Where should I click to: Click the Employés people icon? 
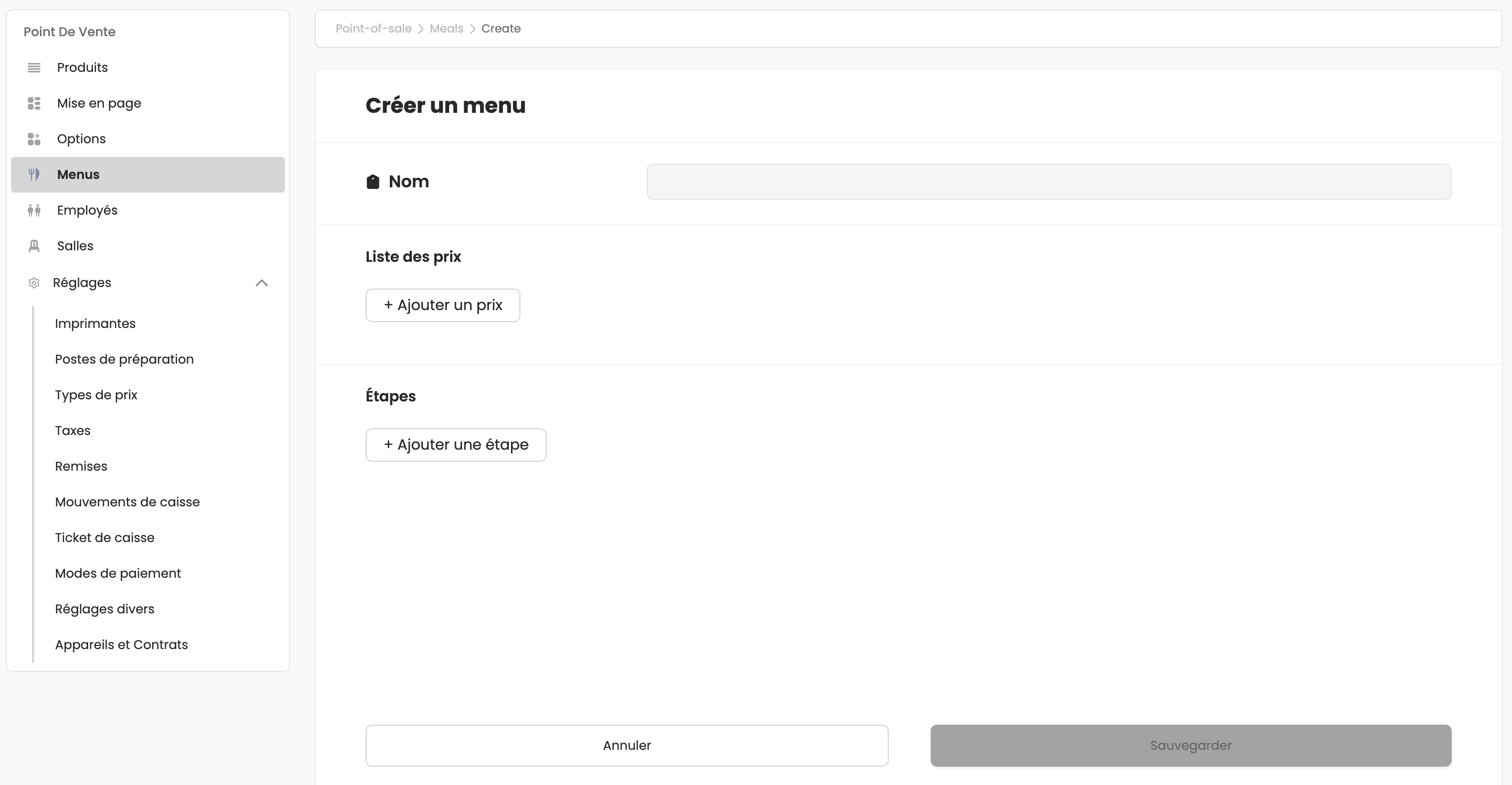34,210
